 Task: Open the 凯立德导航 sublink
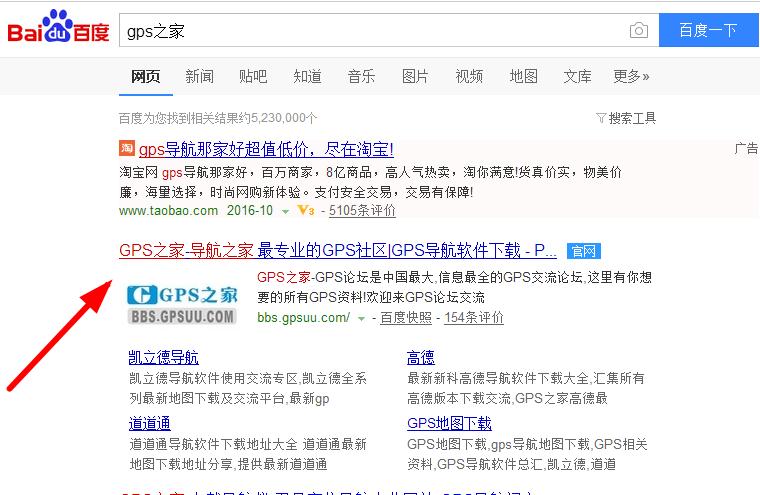click(x=163, y=358)
